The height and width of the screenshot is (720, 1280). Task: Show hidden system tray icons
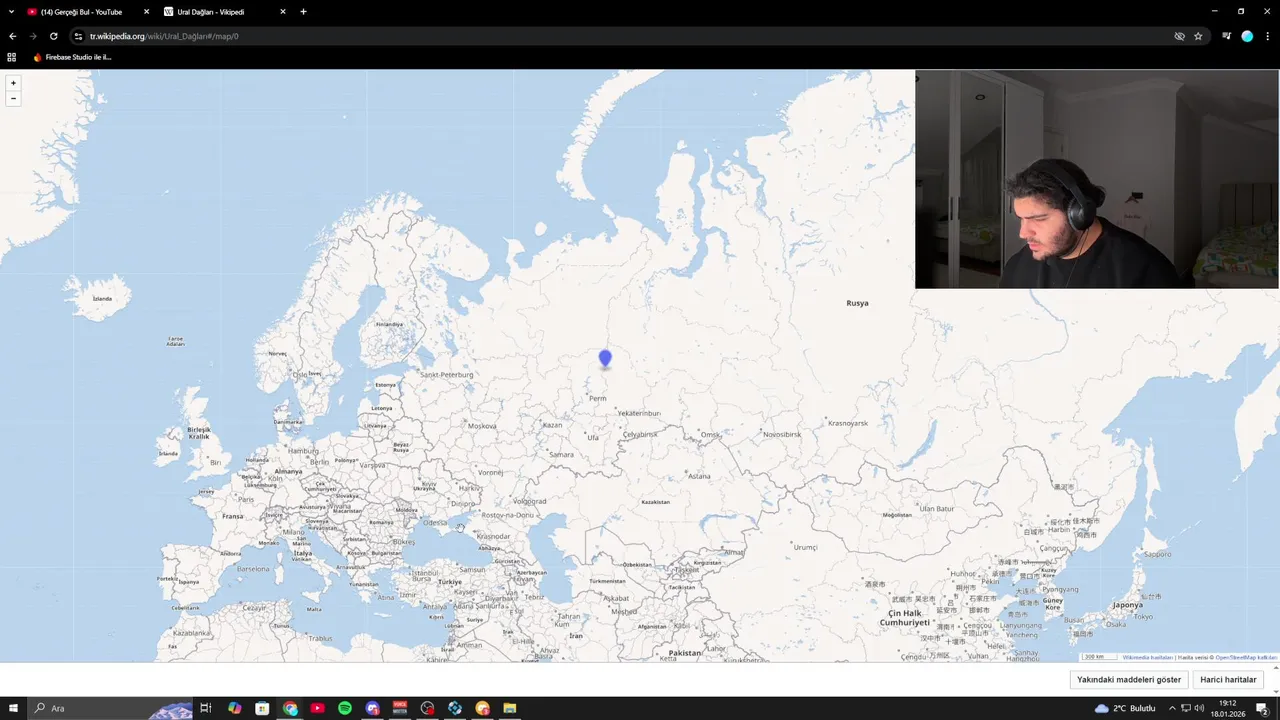[1172, 708]
